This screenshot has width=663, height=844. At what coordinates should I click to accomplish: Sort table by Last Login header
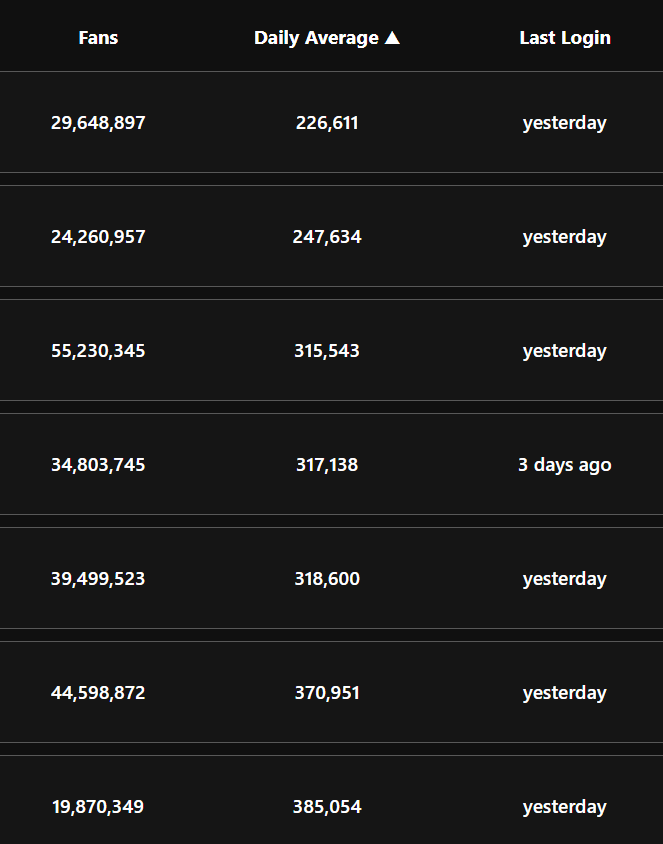coord(565,38)
